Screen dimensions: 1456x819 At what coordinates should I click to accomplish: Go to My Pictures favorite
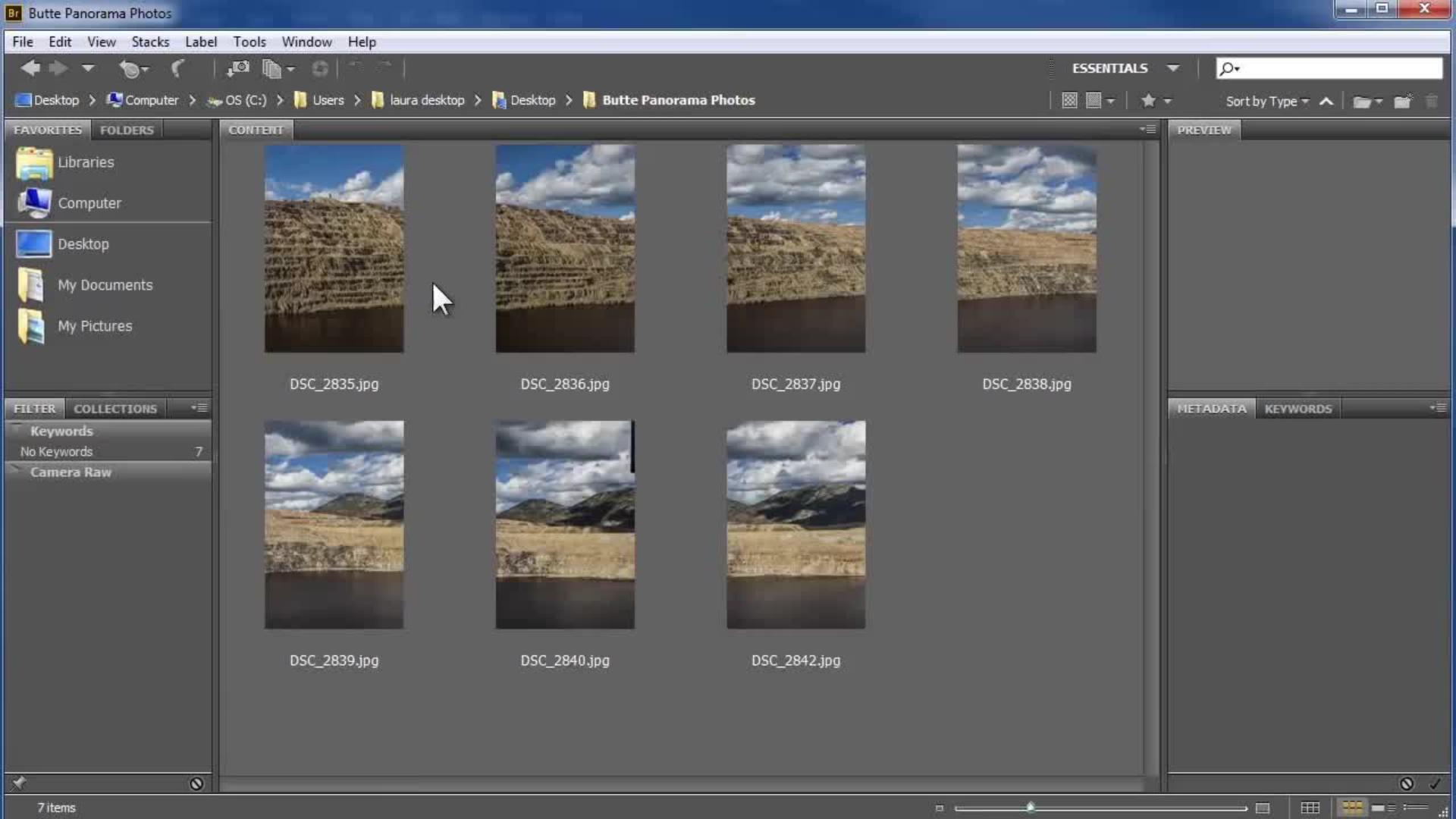(94, 326)
